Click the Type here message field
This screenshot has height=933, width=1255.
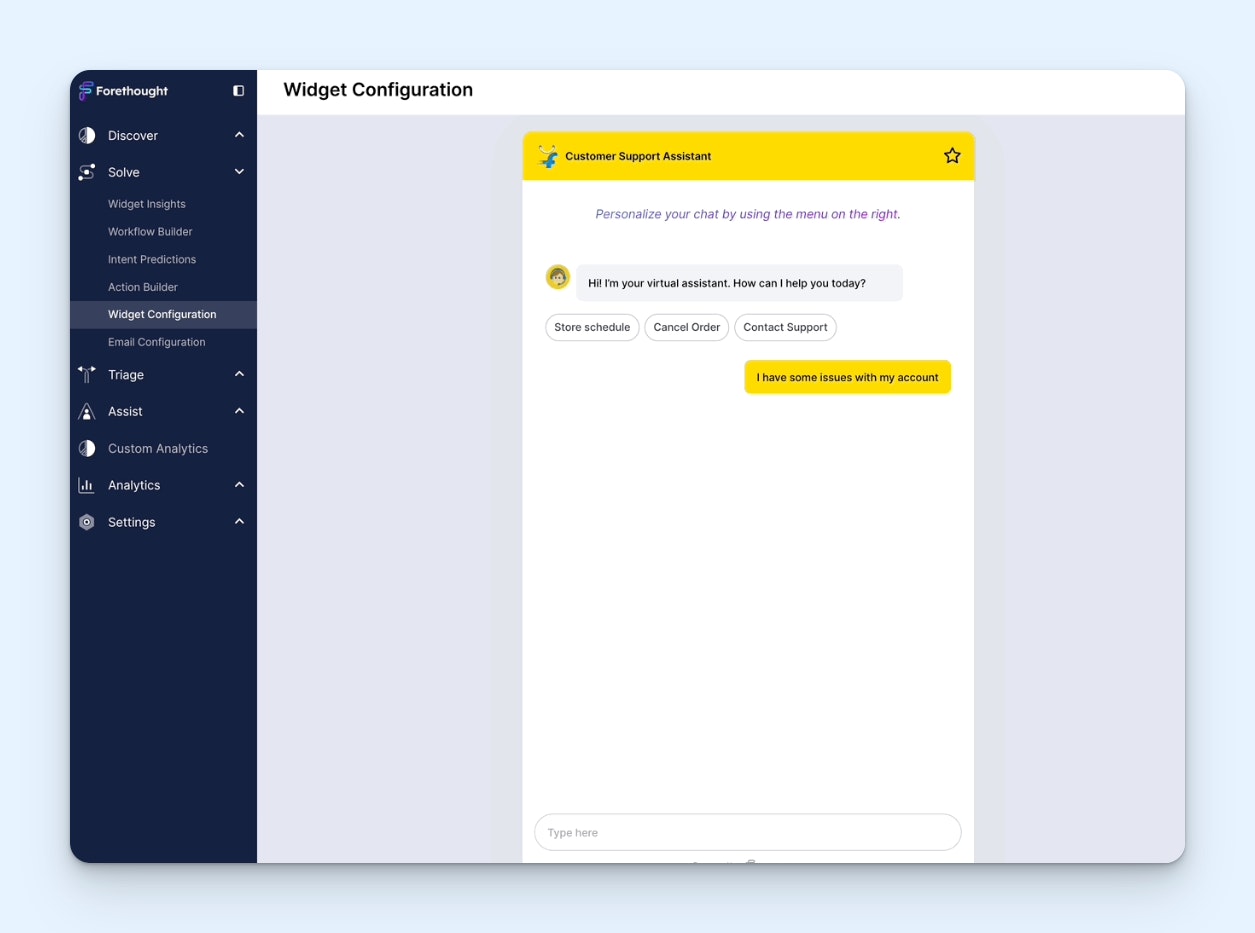[747, 832]
